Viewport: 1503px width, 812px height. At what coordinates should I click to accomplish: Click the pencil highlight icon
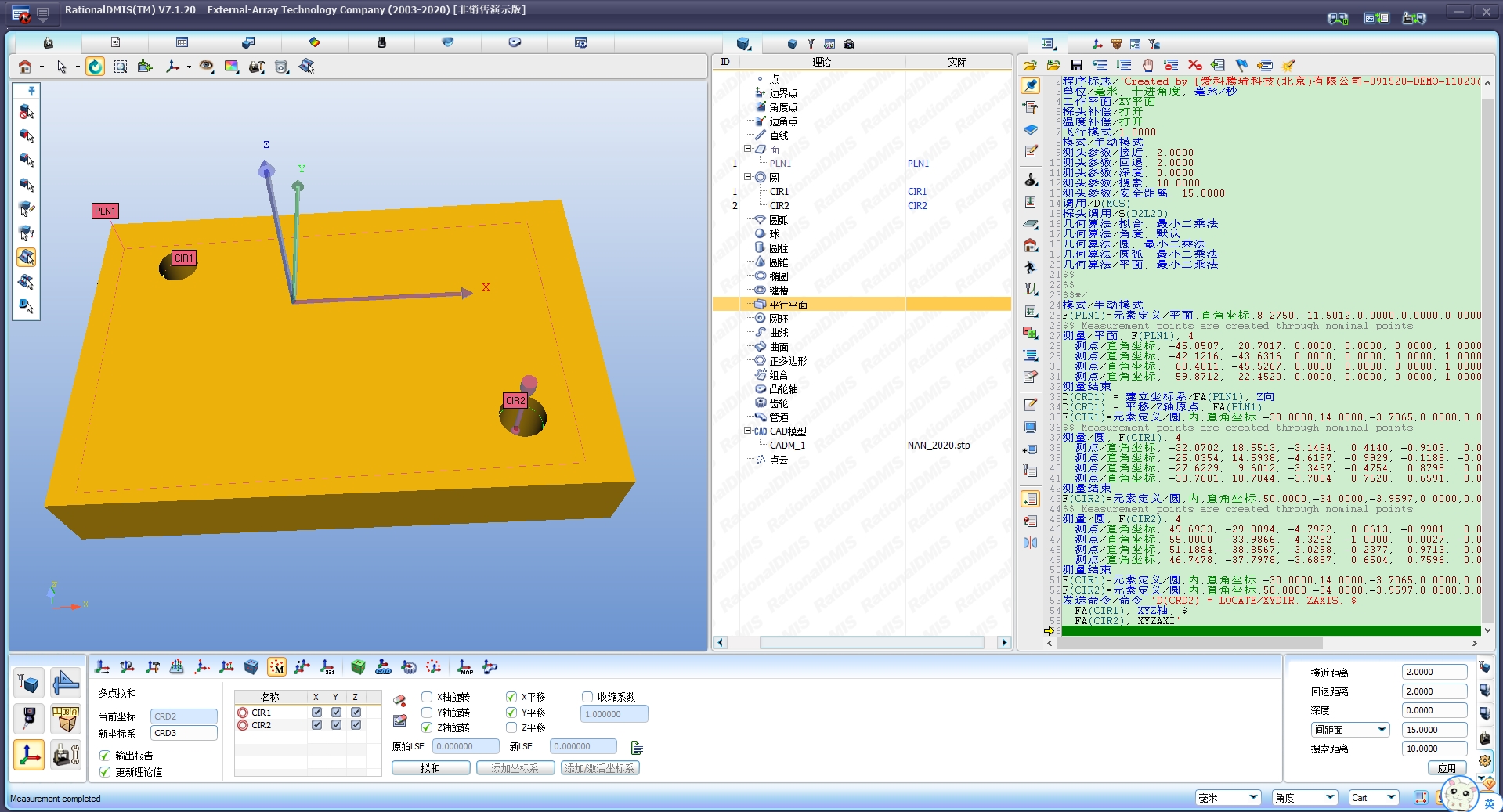[x=1288, y=65]
